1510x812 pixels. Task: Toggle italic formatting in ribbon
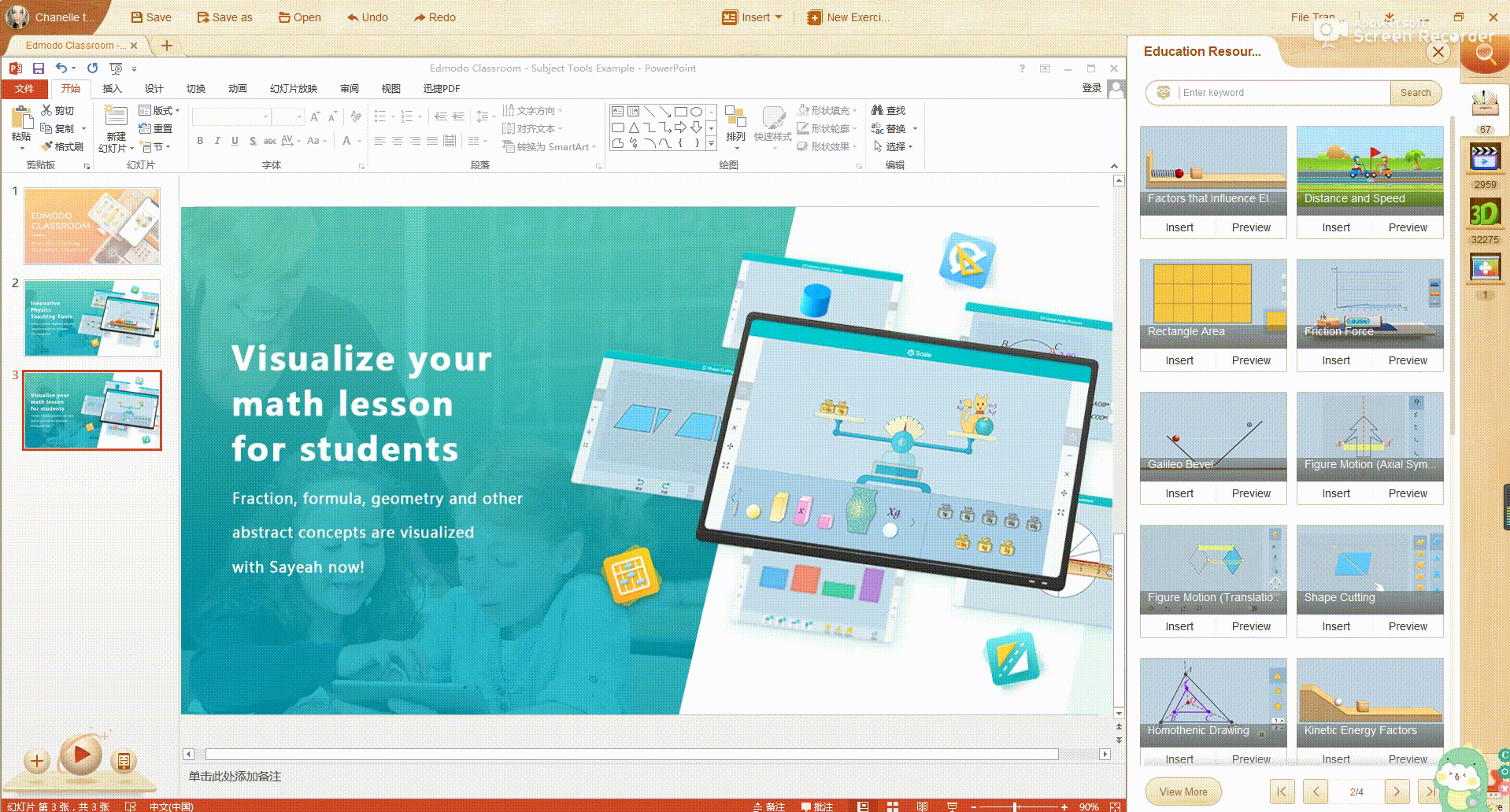coord(217,141)
